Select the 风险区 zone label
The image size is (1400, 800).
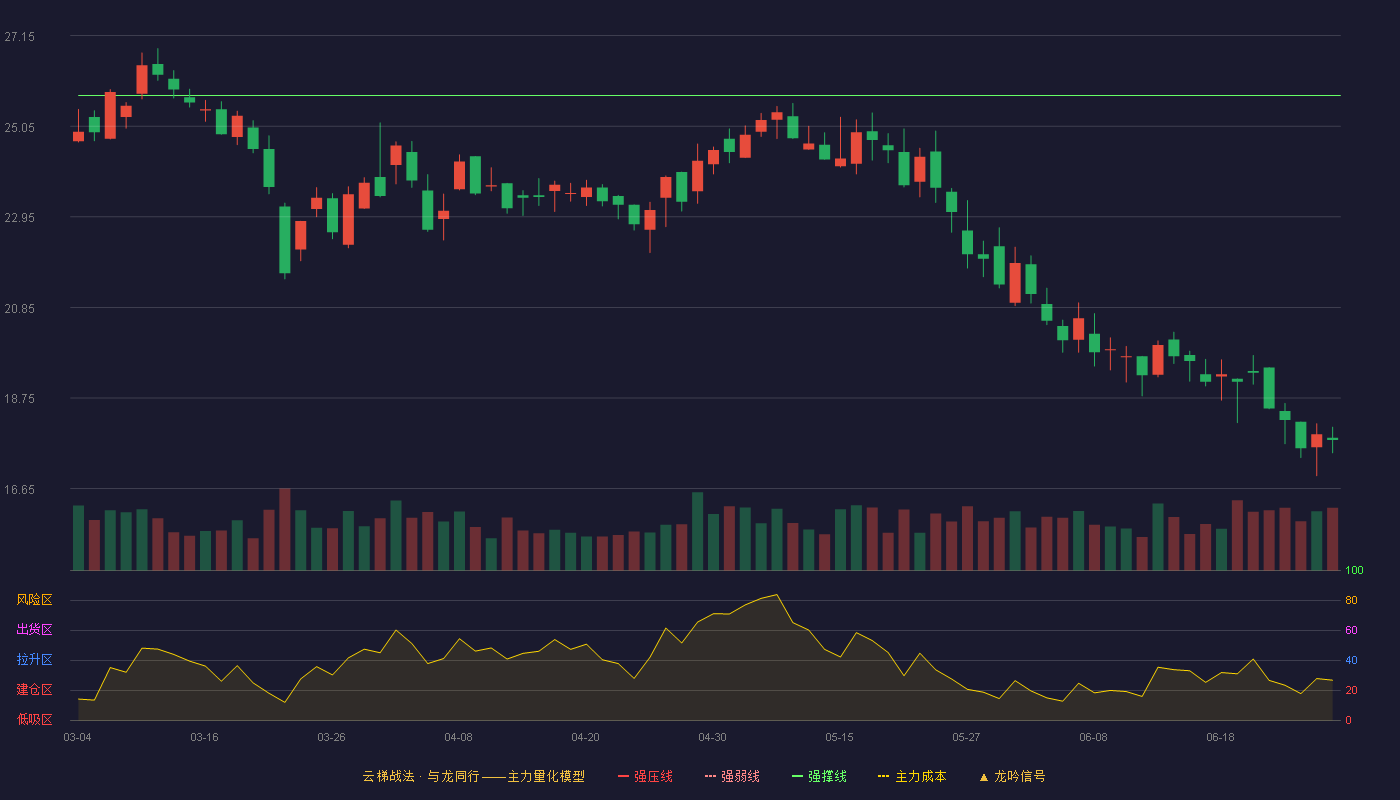click(x=34, y=600)
